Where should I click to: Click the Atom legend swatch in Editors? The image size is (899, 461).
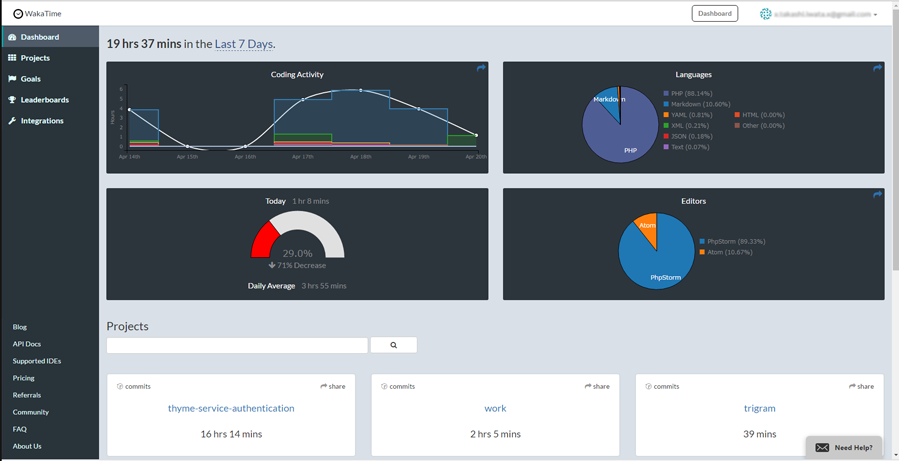702,252
